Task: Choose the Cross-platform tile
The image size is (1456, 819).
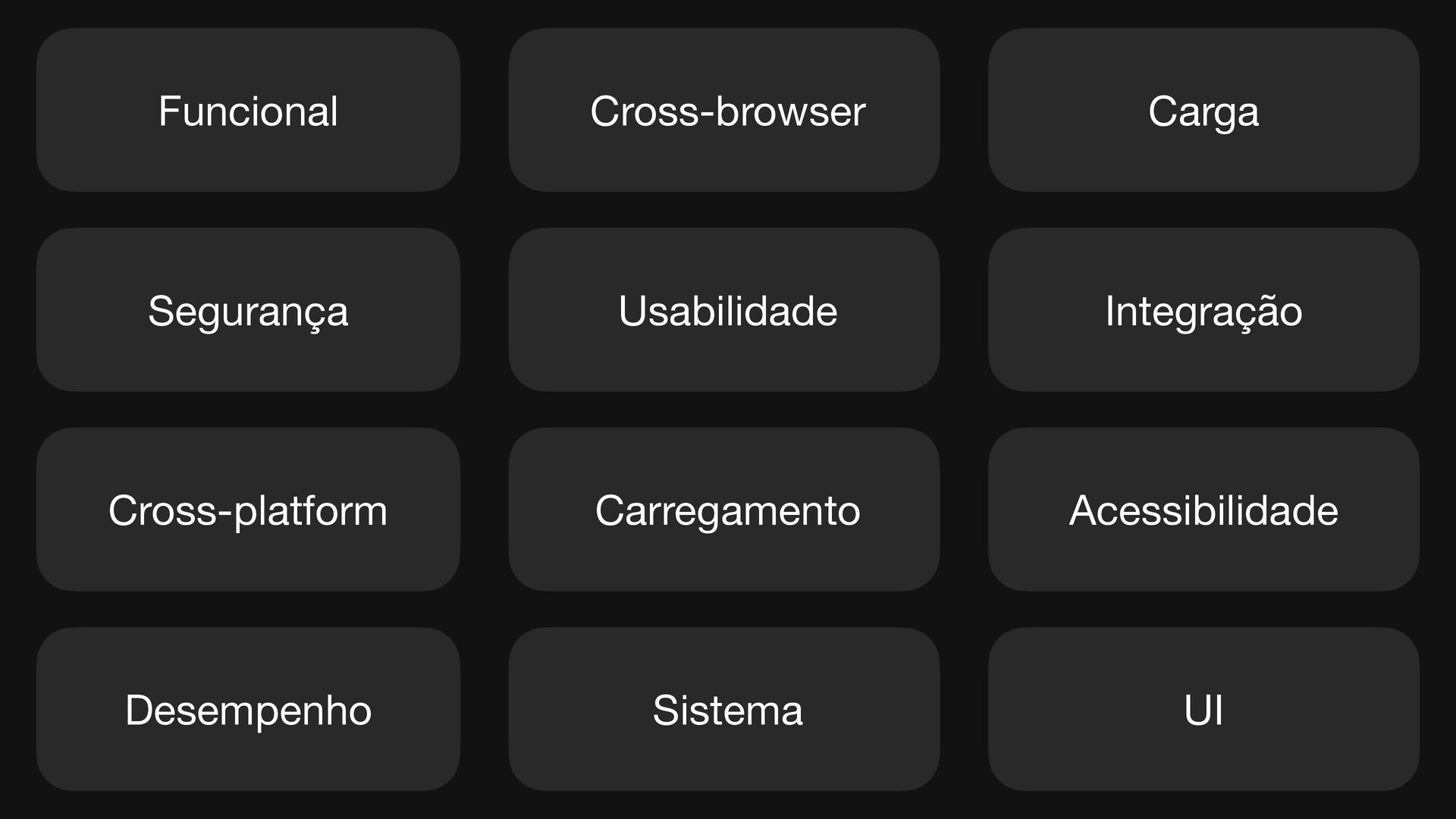Action: click(x=248, y=509)
